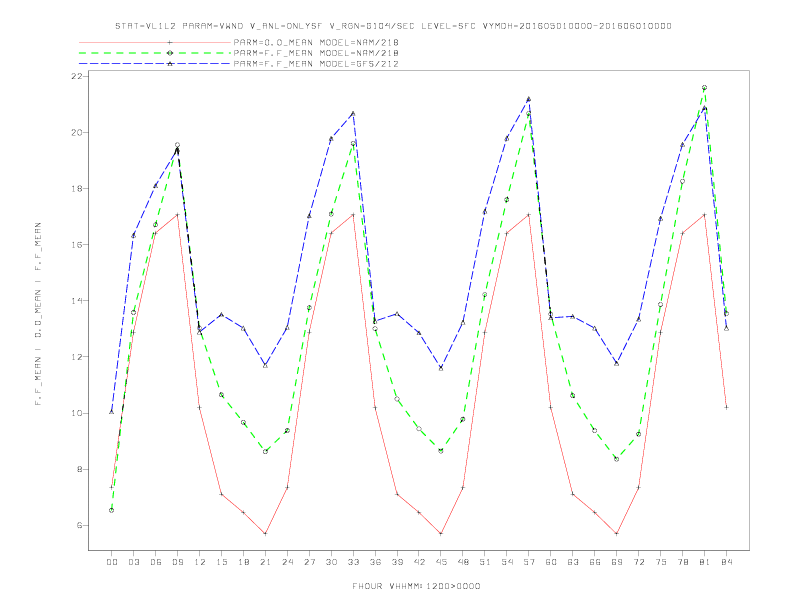Click x-axis tick label 81

[705, 562]
